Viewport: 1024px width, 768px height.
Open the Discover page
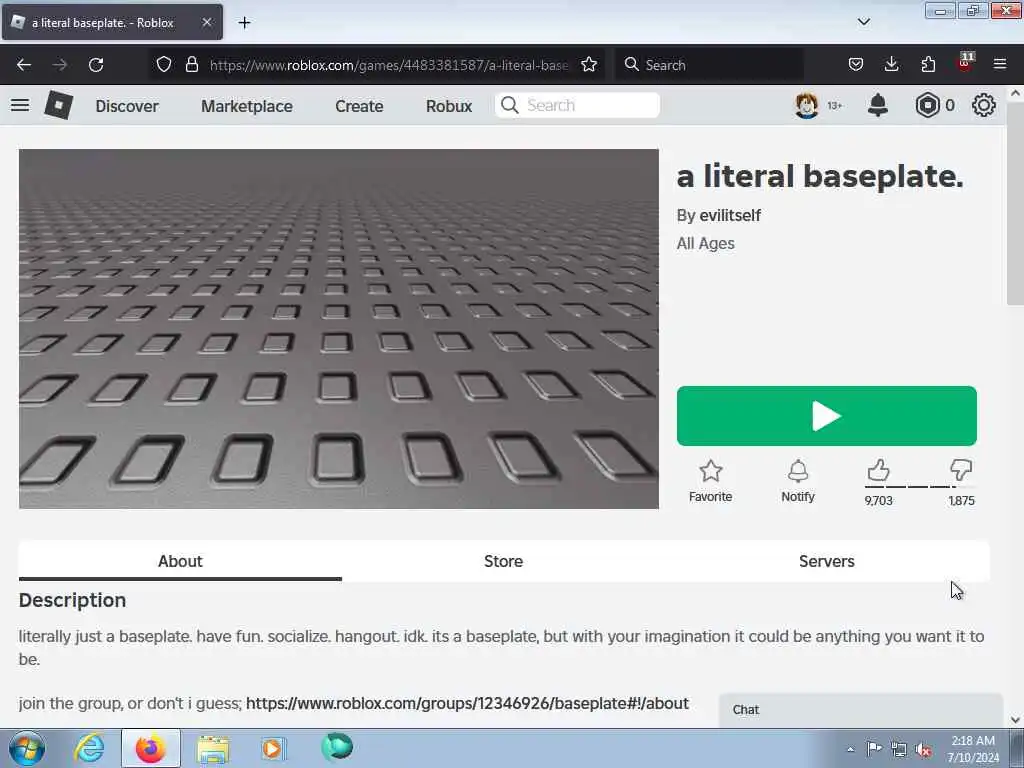point(127,106)
